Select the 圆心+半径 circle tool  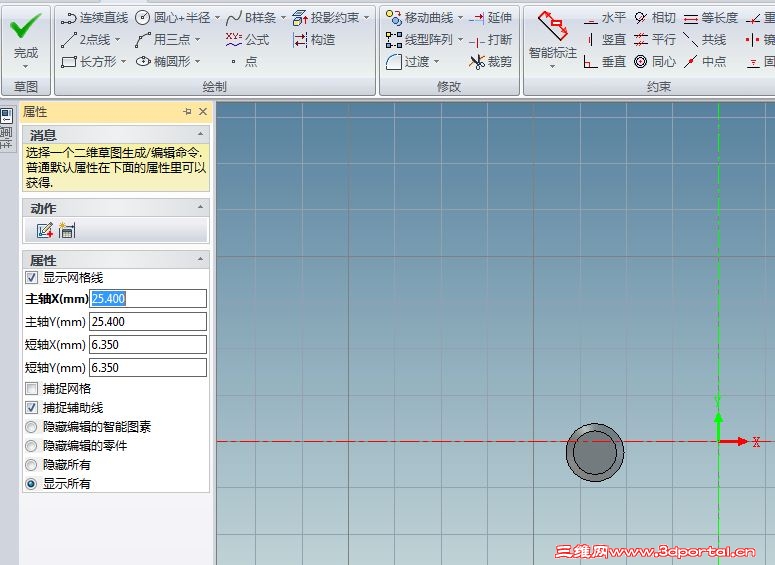pos(173,18)
